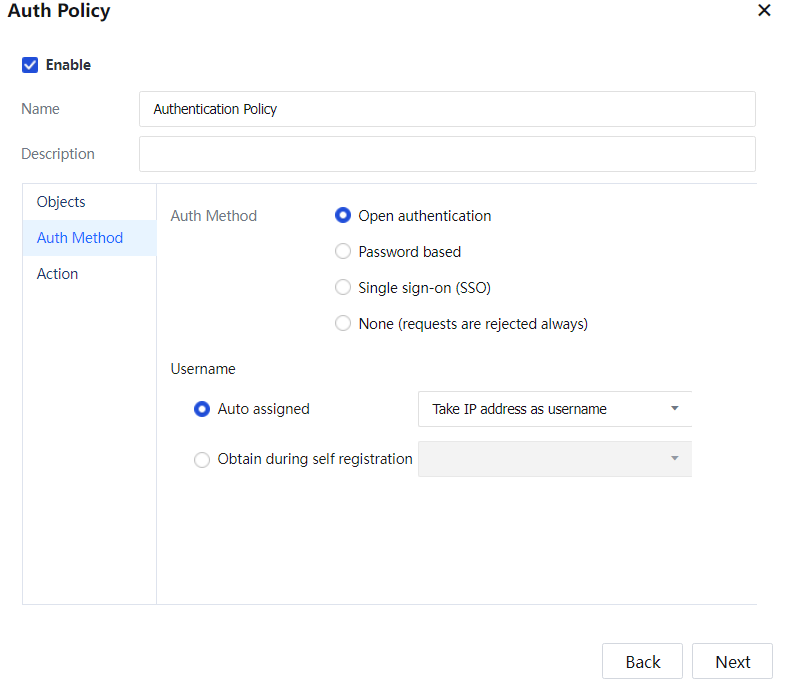Click the greyed-out self registration dropdown
The height and width of the screenshot is (685, 787).
tap(540, 459)
